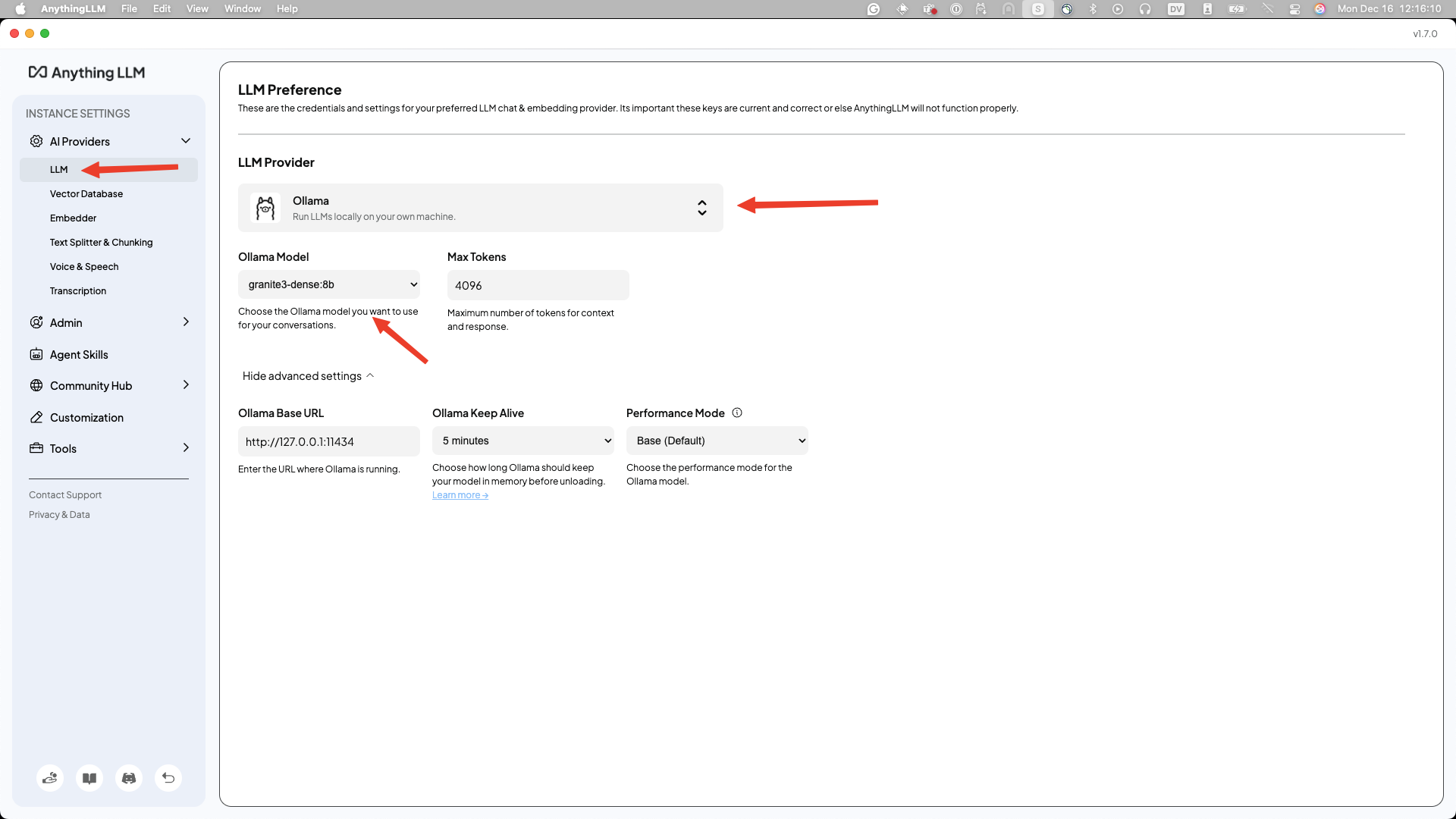Change Performance Mode to different option
Viewport: 1456px width, 819px height.
pos(717,440)
